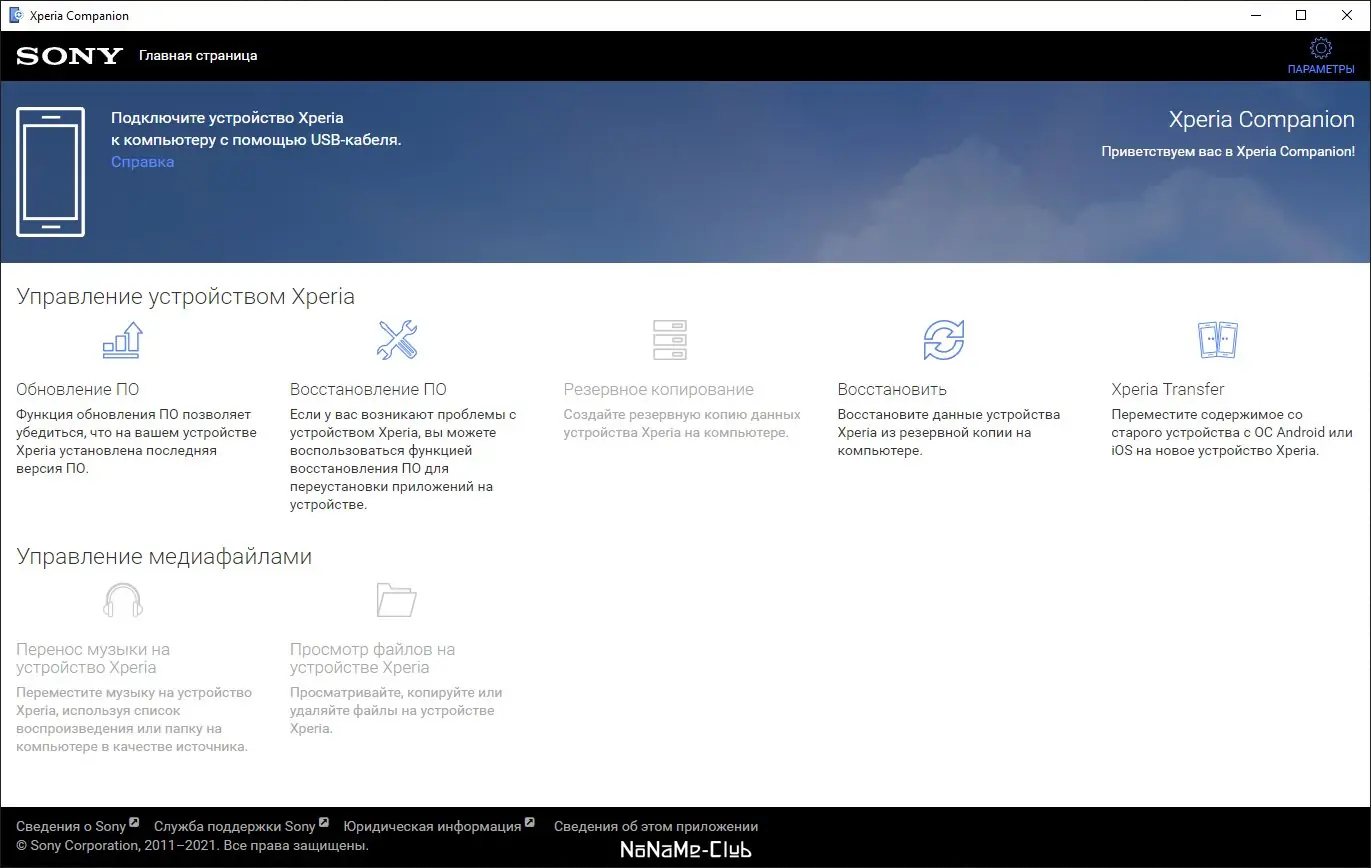The image size is (1371, 868).
Task: Close the Xperia Companion window
Action: click(1347, 15)
